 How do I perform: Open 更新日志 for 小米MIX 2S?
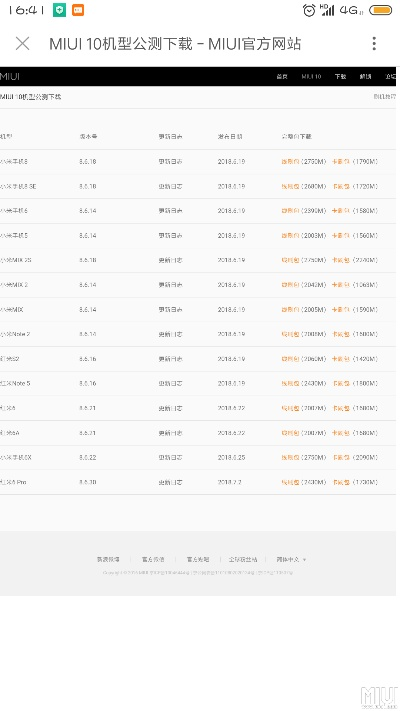tap(171, 260)
